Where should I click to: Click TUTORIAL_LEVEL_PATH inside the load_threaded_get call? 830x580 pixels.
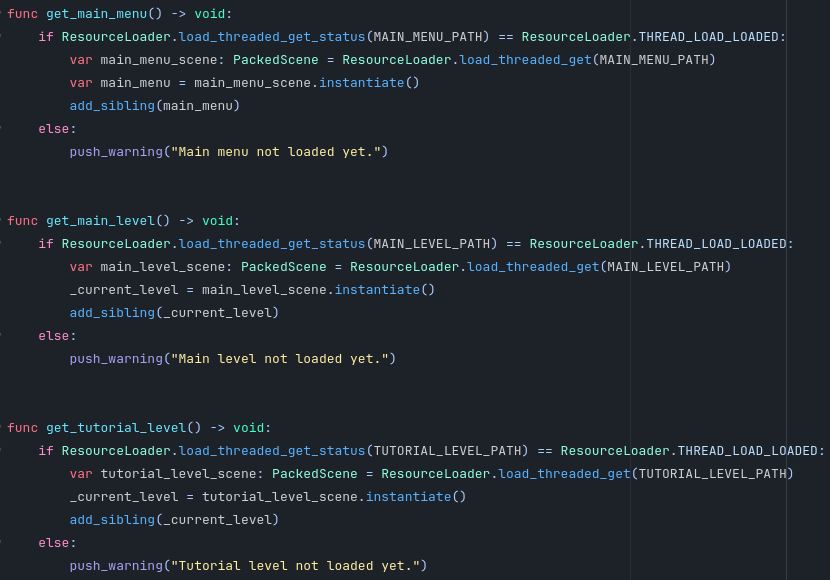point(712,474)
